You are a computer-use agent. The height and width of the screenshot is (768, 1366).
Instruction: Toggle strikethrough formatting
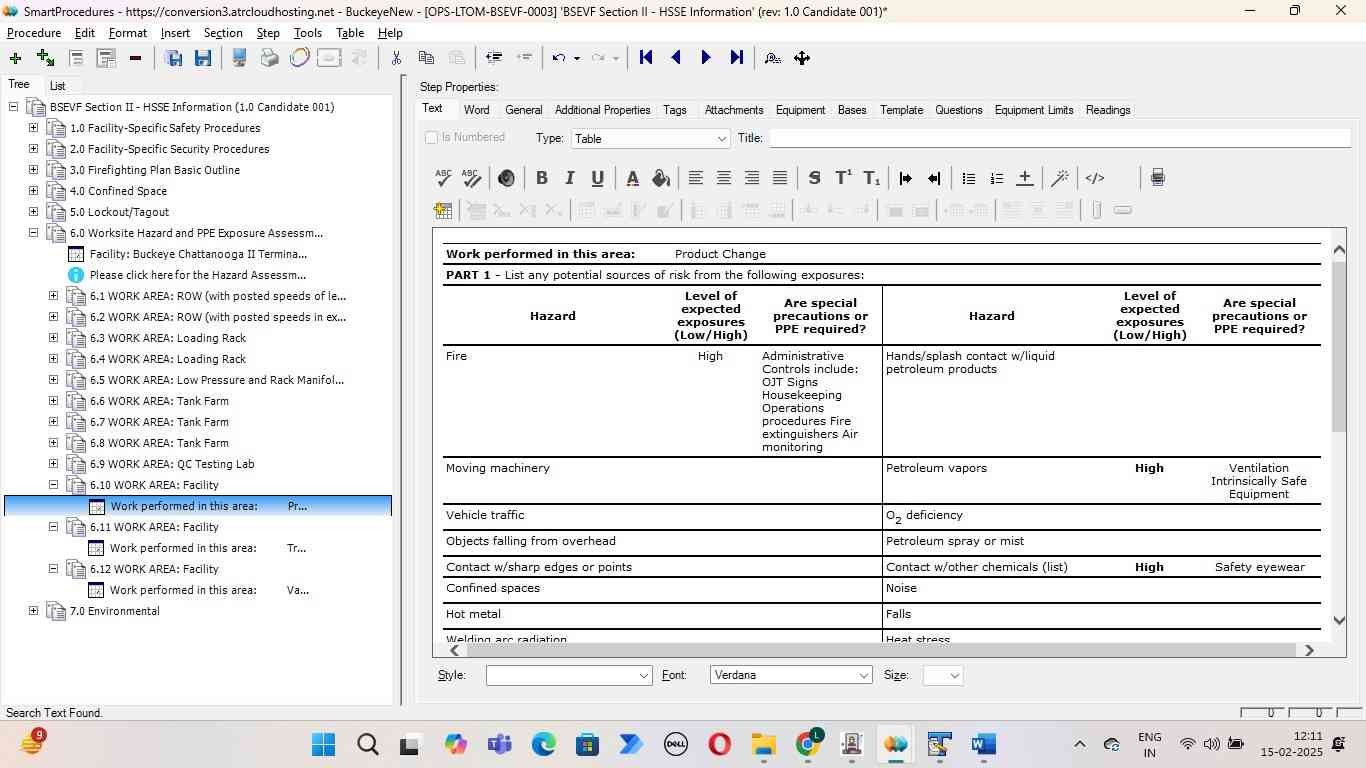(815, 178)
